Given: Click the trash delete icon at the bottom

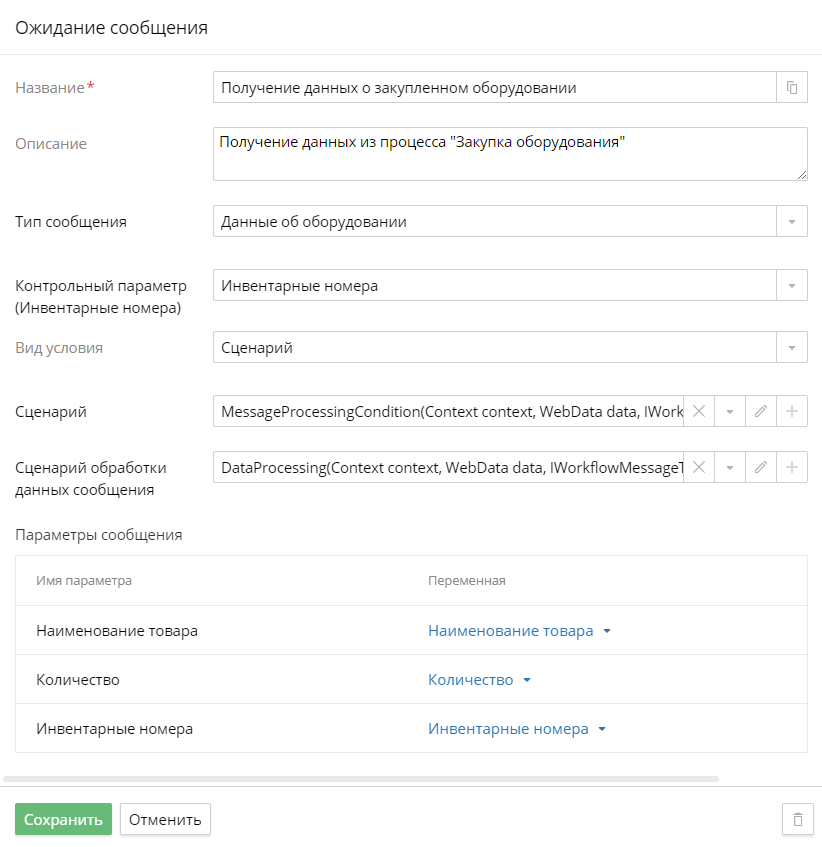Looking at the screenshot, I should click(798, 819).
